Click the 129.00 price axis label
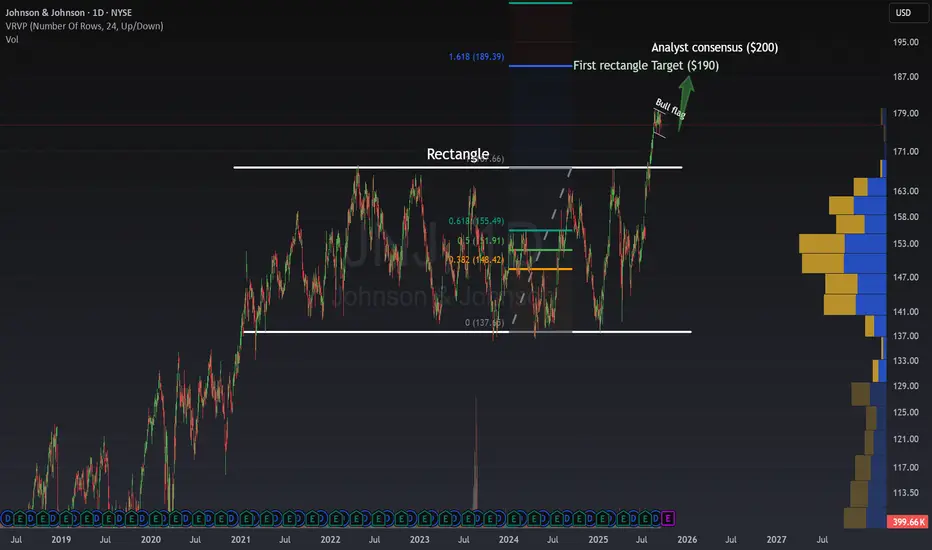Viewport: 932px width, 550px height. coord(905,386)
